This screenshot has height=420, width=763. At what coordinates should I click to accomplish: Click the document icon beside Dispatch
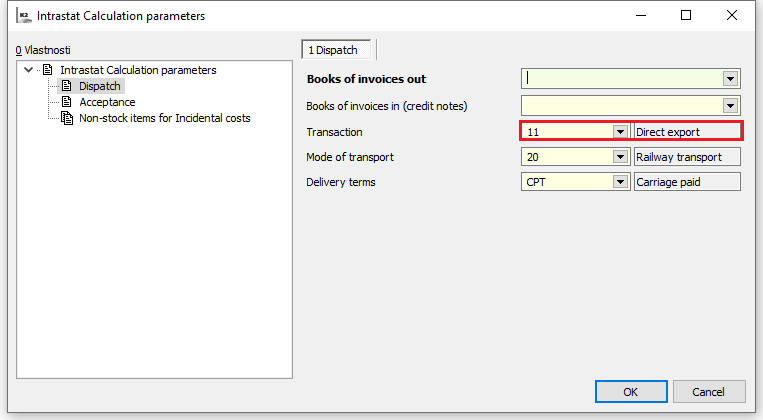click(67, 86)
